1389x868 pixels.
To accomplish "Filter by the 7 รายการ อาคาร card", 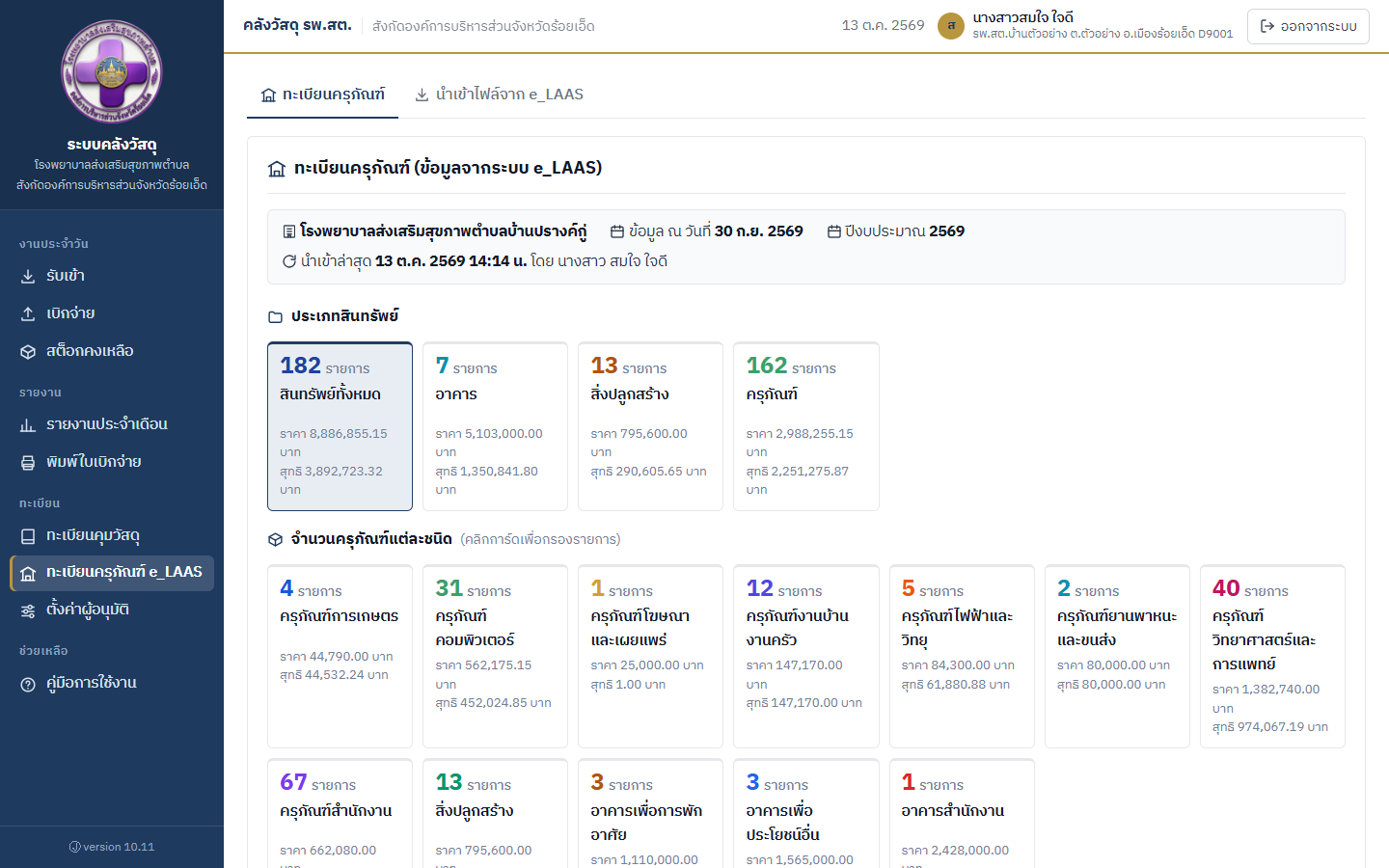I will [x=495, y=426].
